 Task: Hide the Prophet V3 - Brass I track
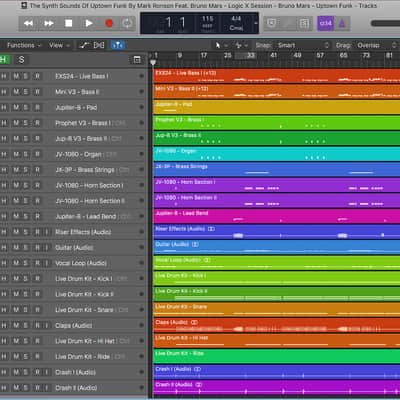[x=4, y=123]
